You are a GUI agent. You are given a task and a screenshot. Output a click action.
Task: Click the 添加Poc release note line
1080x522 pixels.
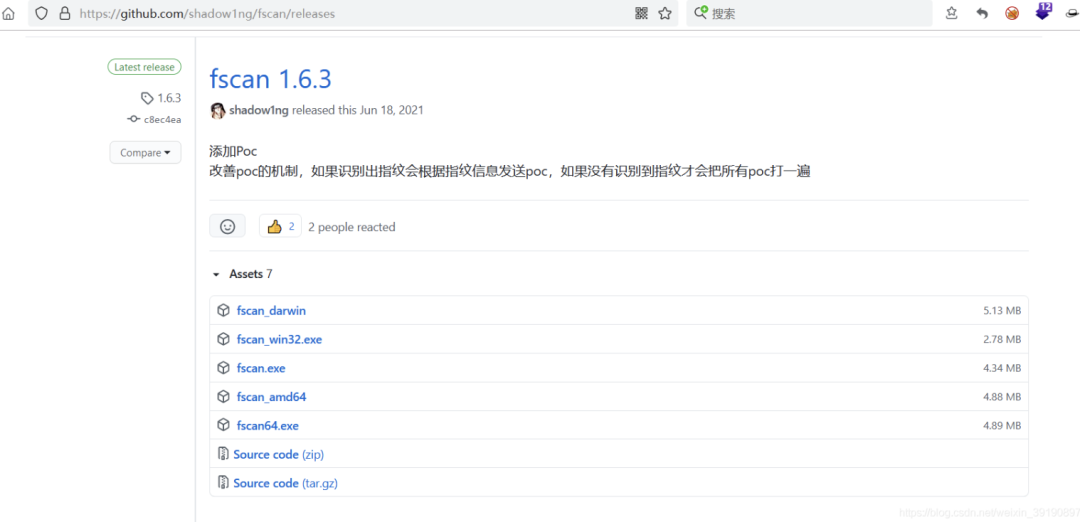233,152
